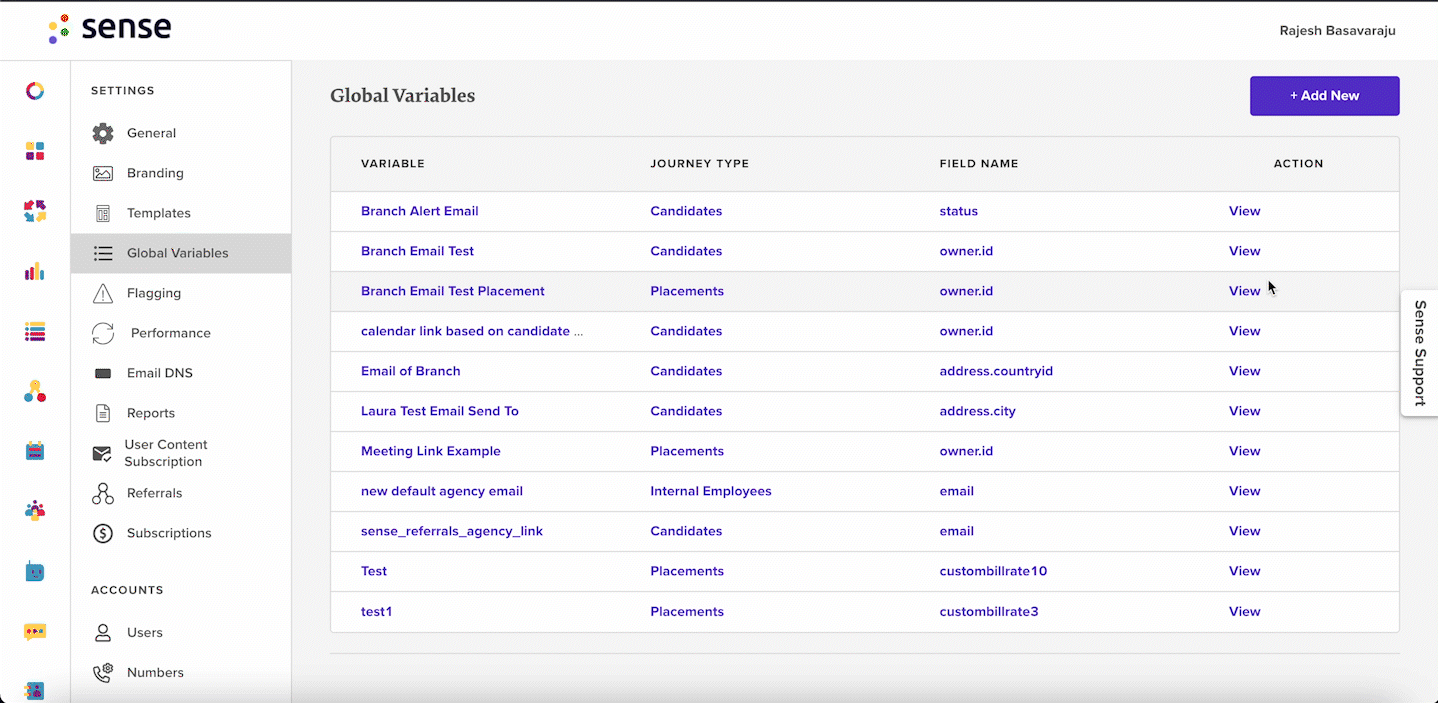The height and width of the screenshot is (703, 1438).
Task: Click the envelope check icon for User Content Subscription
Action: click(102, 453)
